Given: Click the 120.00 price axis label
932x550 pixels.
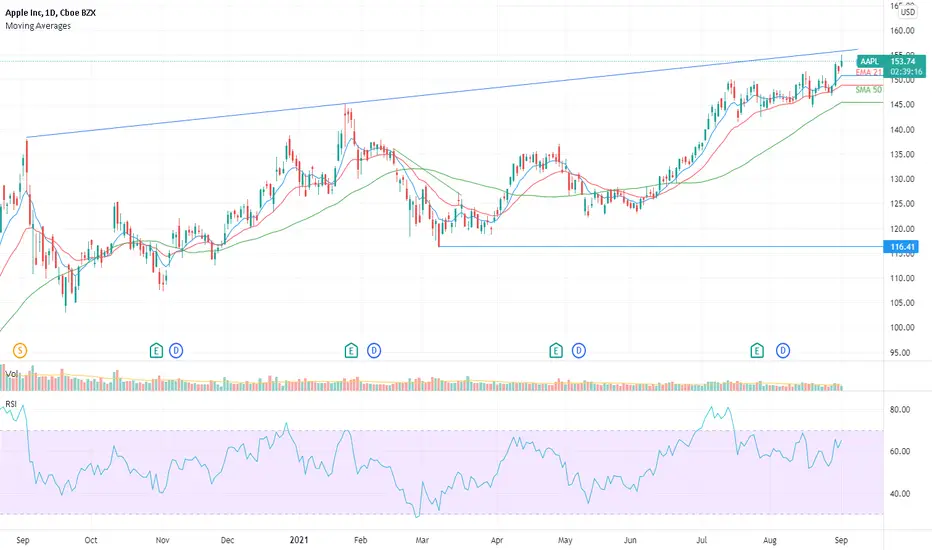Looking at the screenshot, I should point(902,229).
